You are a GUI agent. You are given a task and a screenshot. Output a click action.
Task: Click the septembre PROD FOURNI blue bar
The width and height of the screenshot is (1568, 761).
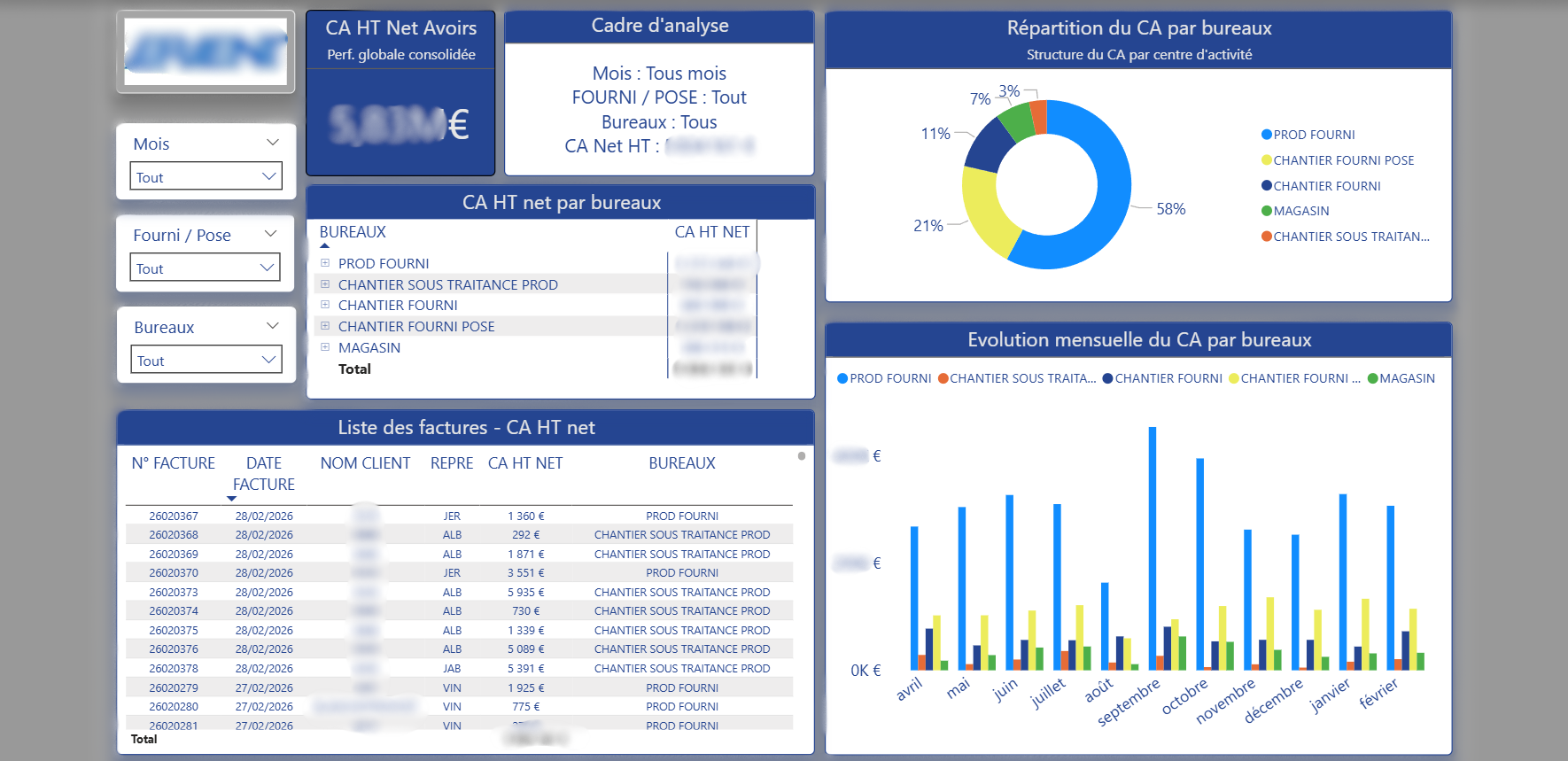pos(1153,548)
